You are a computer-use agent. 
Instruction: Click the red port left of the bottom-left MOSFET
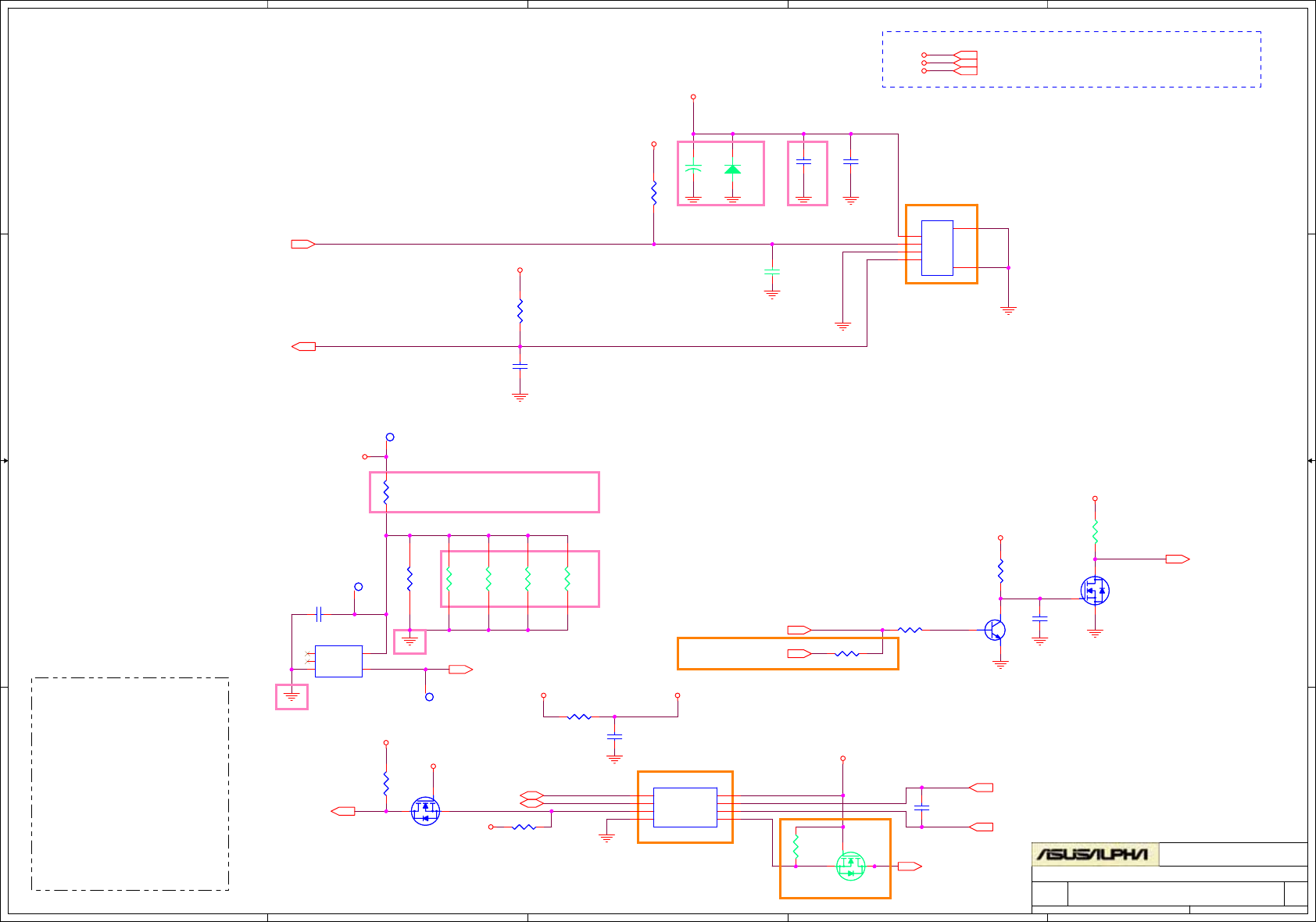point(343,811)
